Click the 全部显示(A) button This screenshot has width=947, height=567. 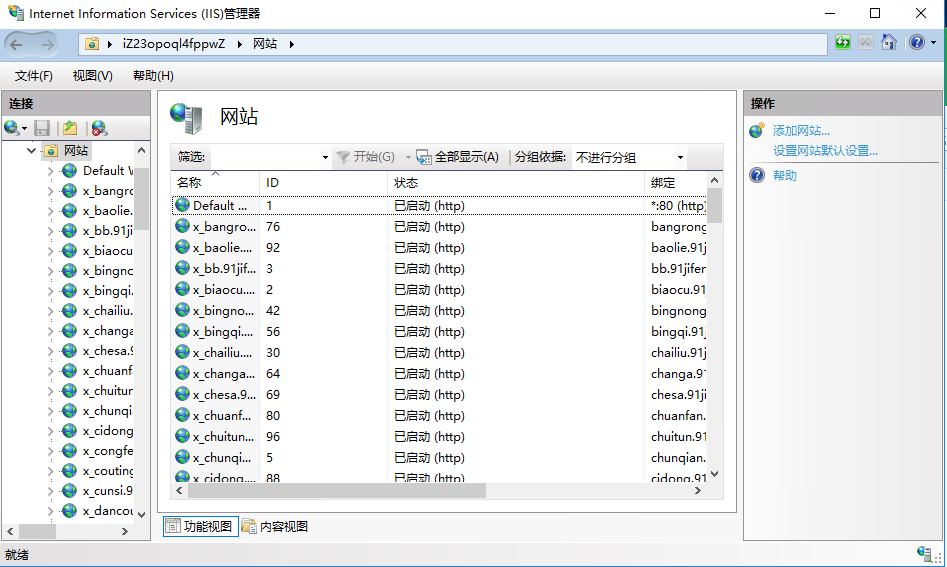(x=458, y=158)
